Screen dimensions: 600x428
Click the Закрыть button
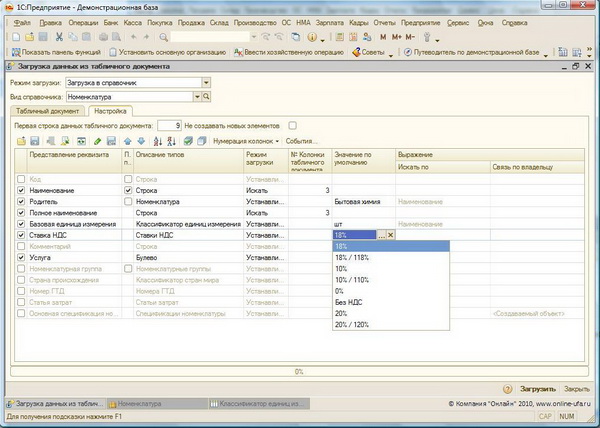[x=577, y=389]
